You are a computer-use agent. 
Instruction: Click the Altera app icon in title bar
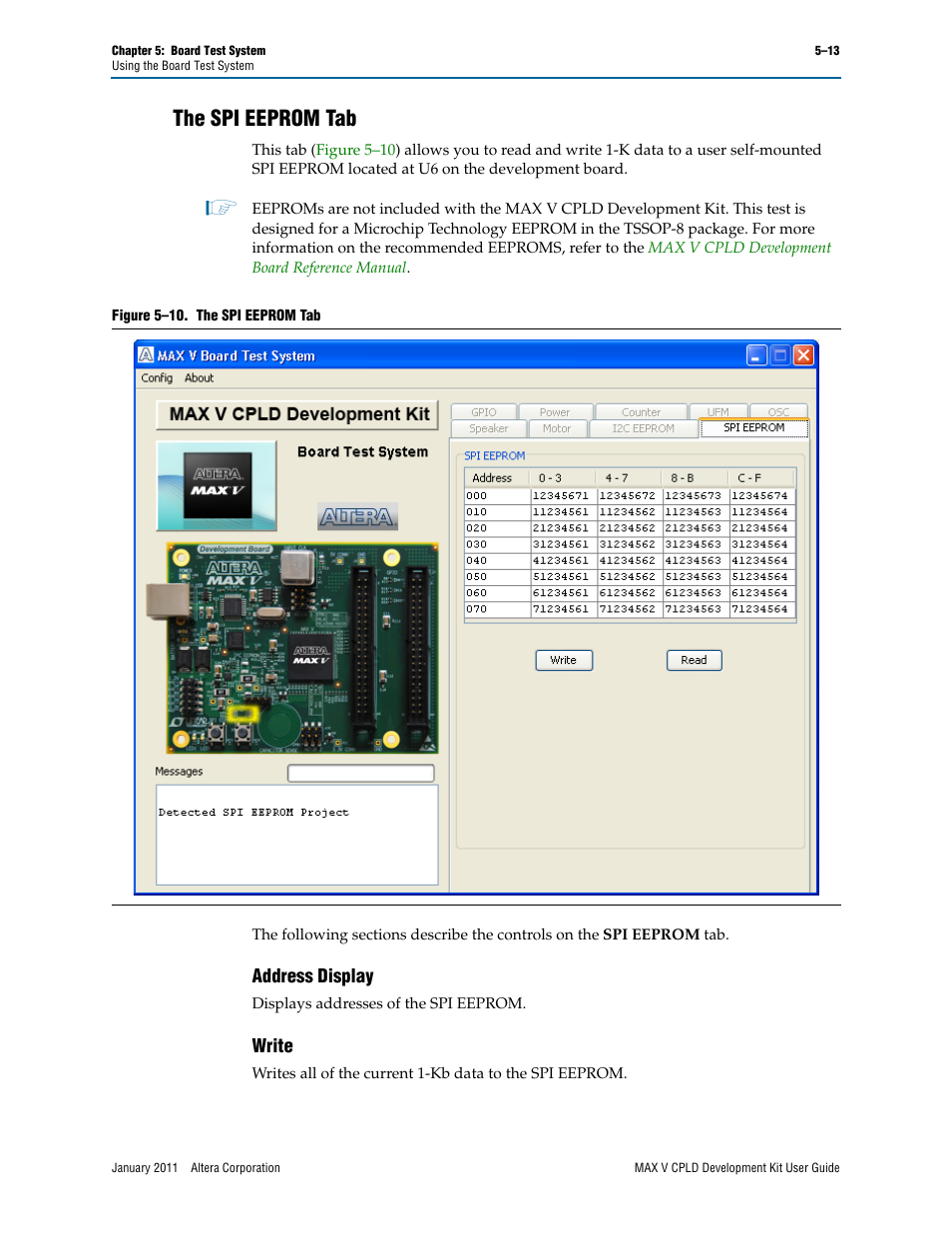[146, 355]
